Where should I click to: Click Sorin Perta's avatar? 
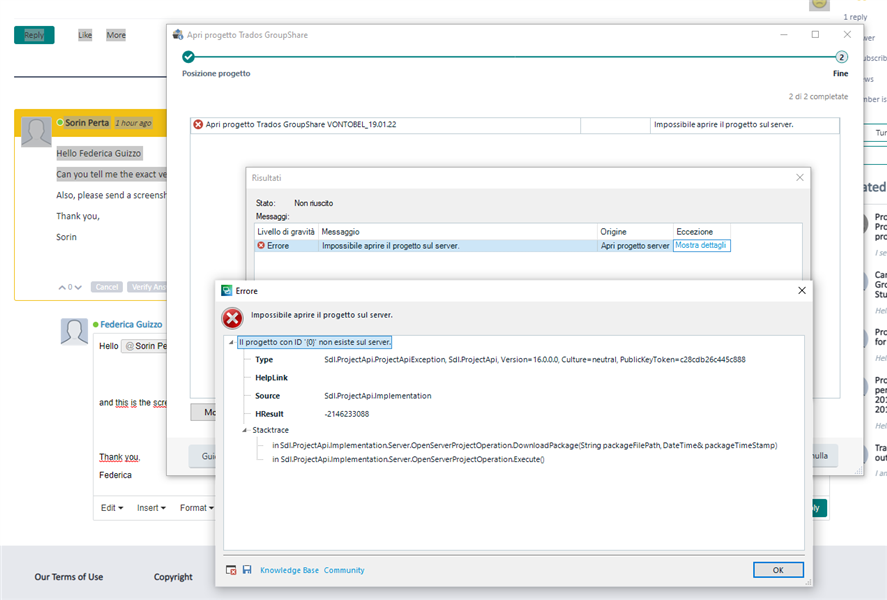36,132
